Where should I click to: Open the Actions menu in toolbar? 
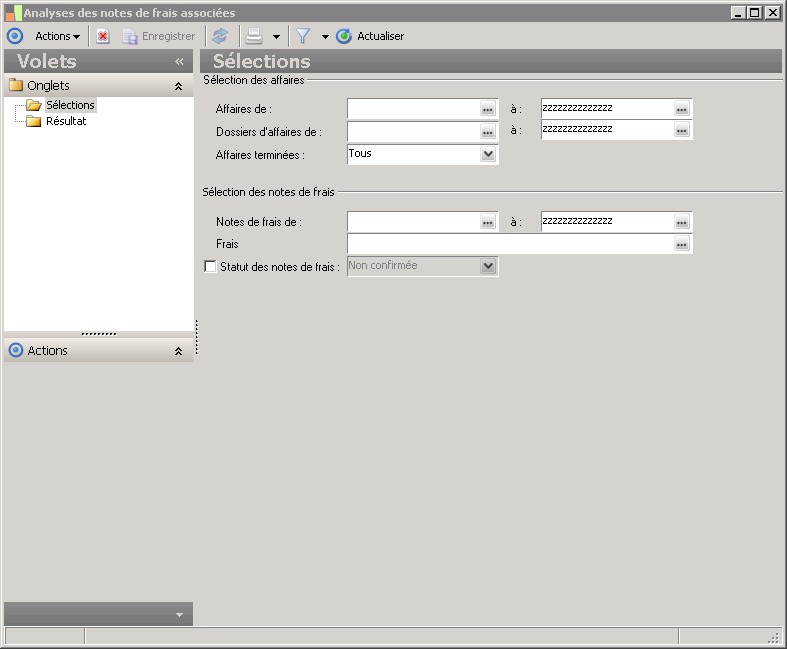(x=57, y=36)
